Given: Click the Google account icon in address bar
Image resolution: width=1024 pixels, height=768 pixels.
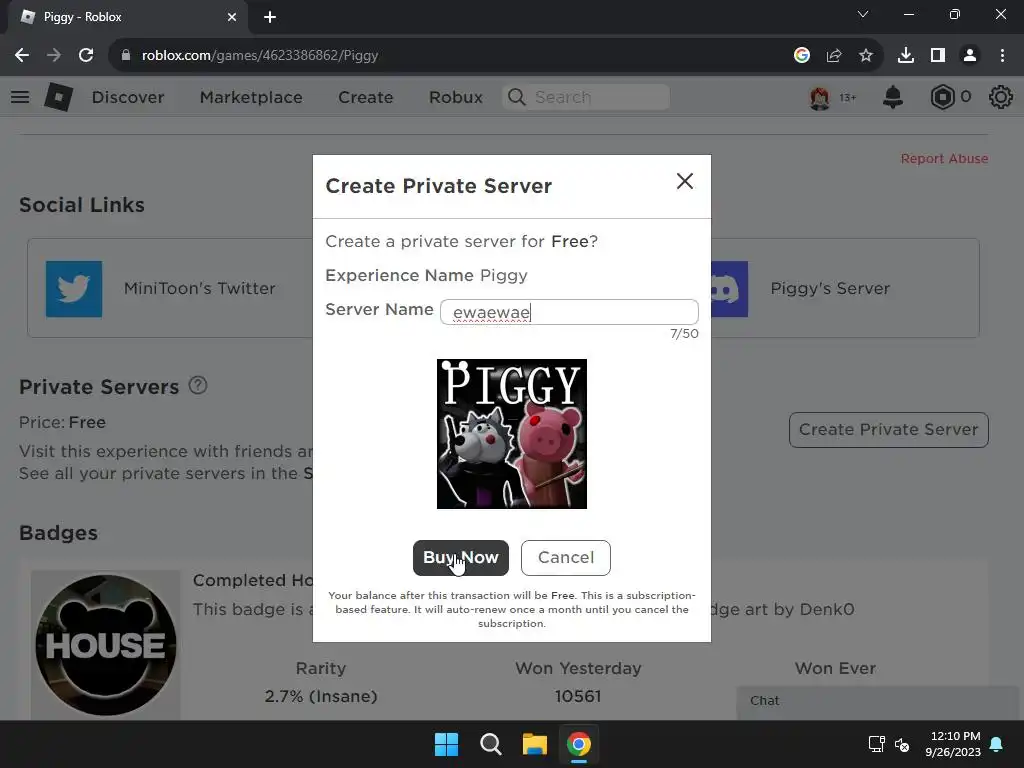Looking at the screenshot, I should [802, 56].
